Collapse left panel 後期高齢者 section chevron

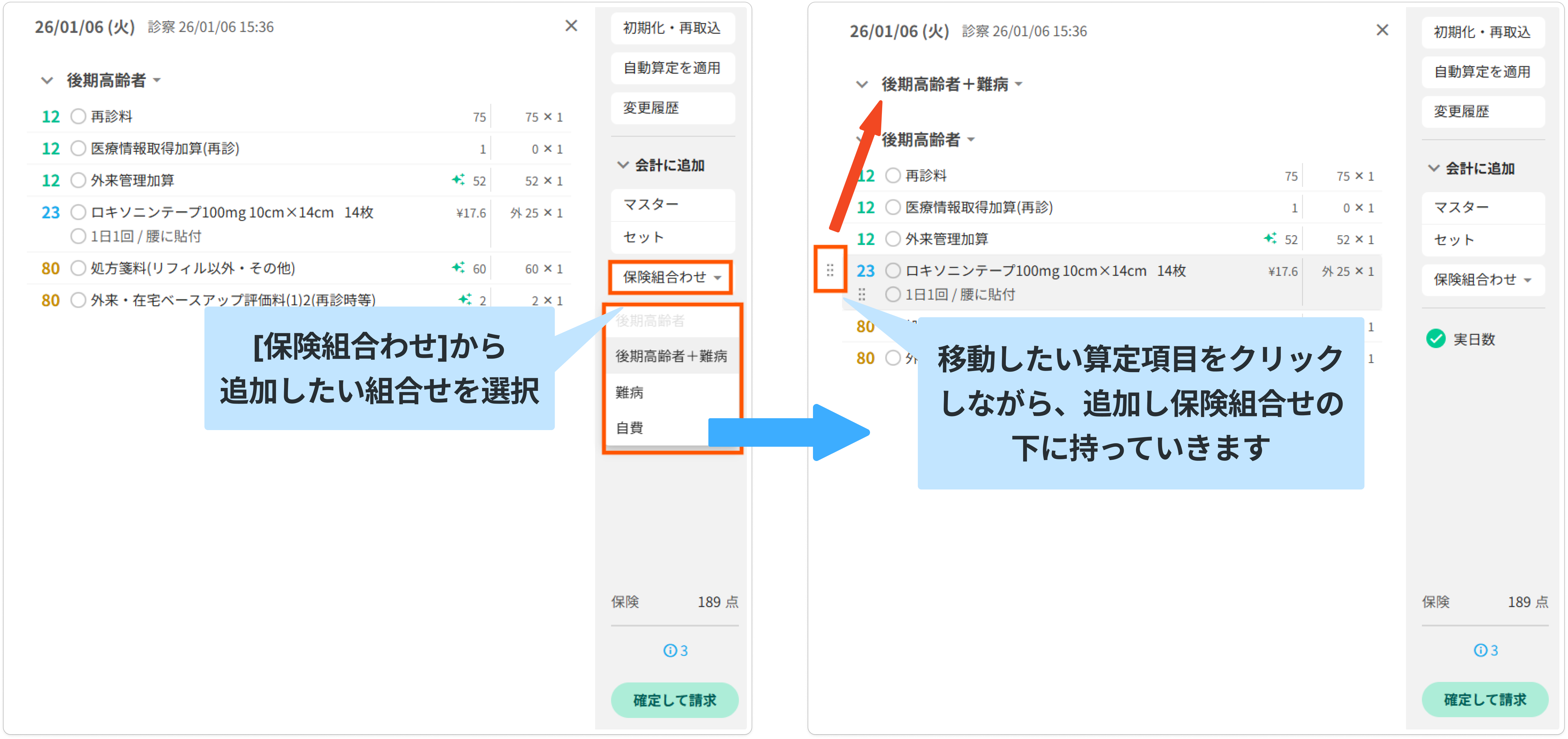tap(47, 80)
